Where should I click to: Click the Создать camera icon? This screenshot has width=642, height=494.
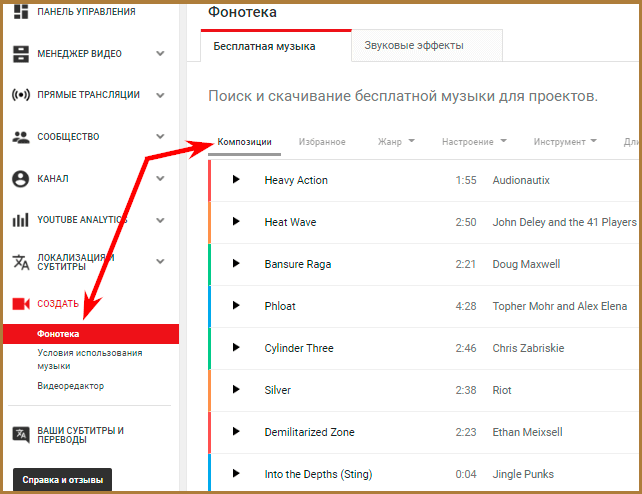coord(21,304)
